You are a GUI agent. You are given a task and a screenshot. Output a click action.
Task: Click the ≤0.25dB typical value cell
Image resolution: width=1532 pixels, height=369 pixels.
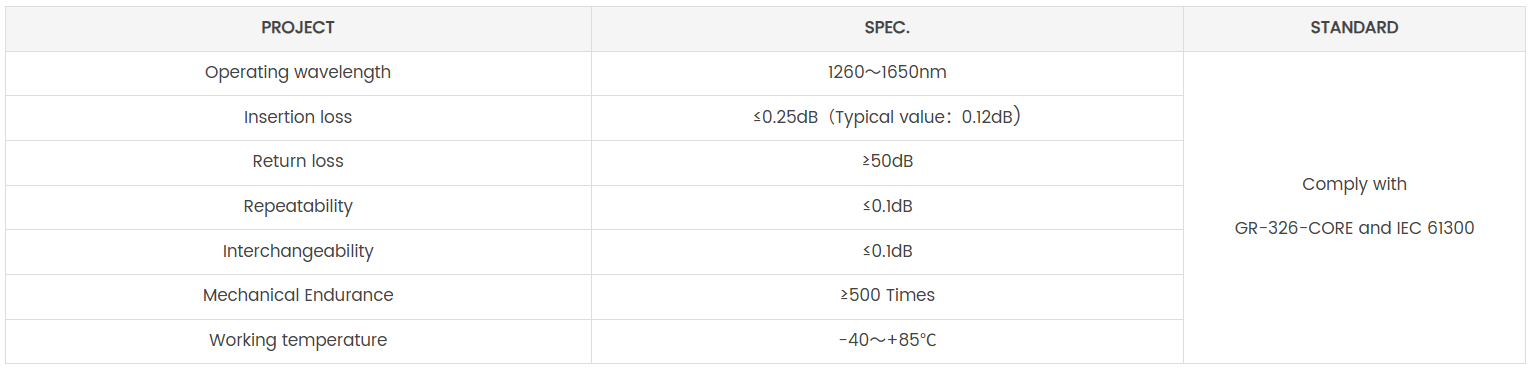887,117
